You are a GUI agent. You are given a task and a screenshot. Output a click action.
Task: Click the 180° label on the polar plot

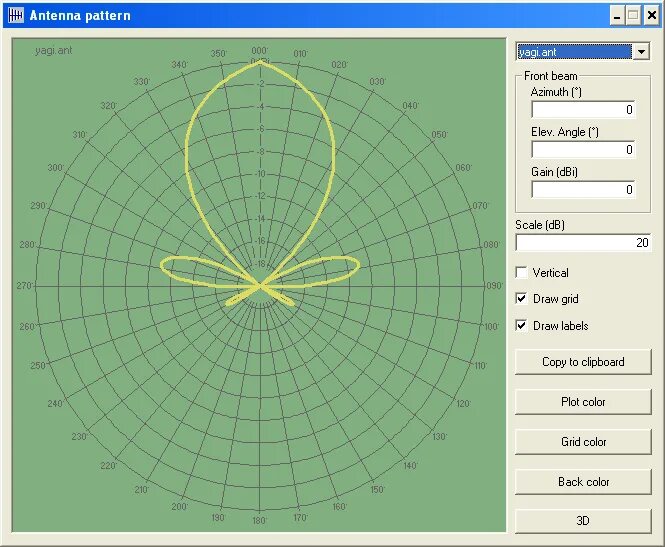point(259,520)
